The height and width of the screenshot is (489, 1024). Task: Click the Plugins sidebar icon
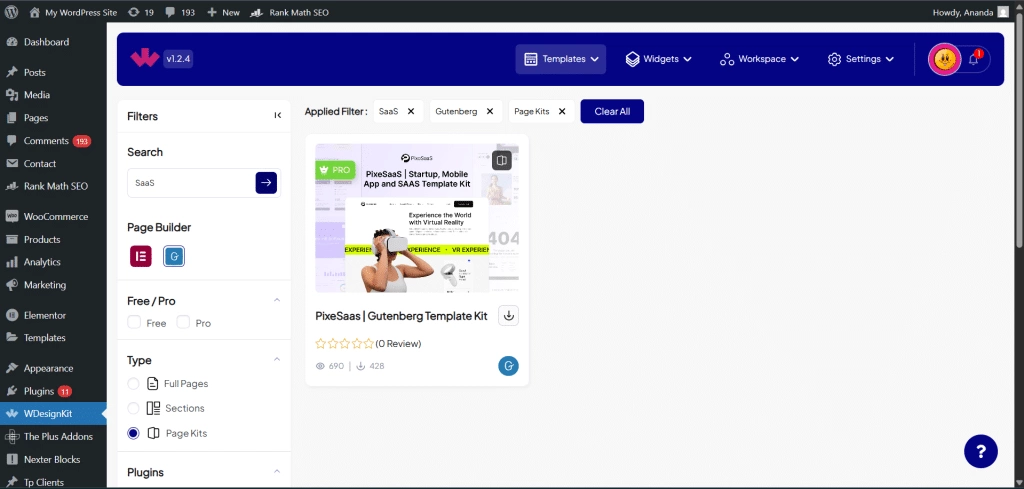(x=12, y=391)
